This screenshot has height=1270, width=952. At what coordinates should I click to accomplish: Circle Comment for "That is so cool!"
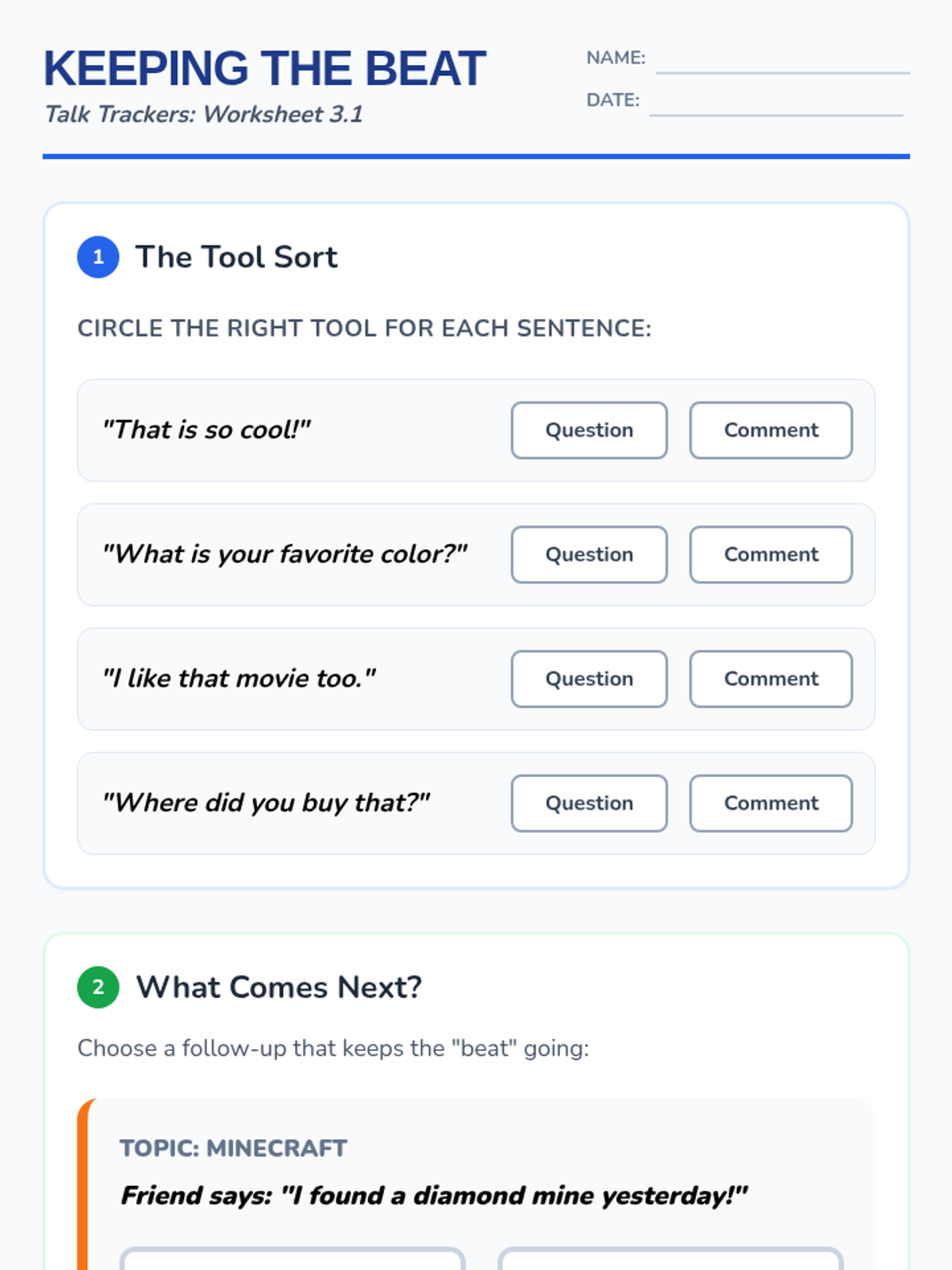pyautogui.click(x=770, y=430)
